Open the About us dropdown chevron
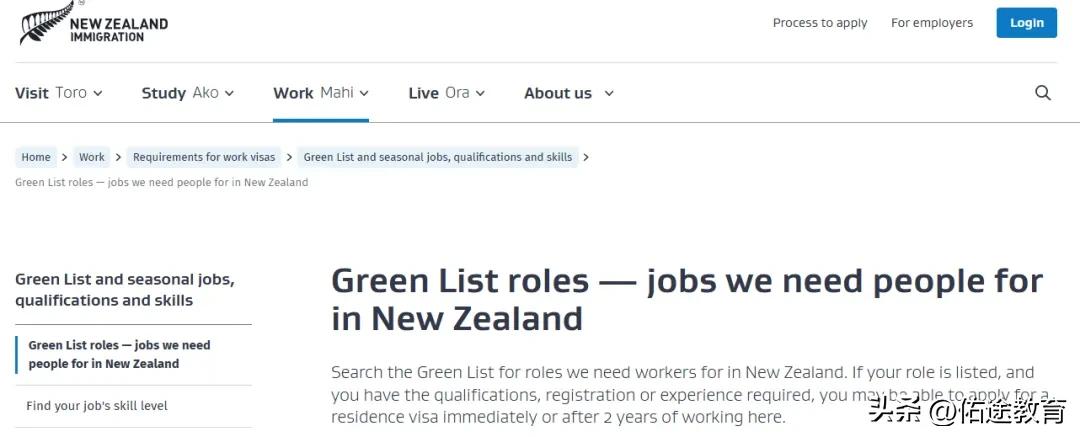 coord(609,93)
